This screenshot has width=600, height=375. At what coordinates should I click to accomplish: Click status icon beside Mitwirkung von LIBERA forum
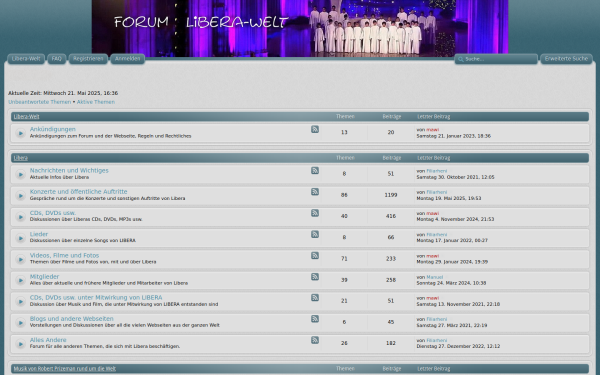20,302
